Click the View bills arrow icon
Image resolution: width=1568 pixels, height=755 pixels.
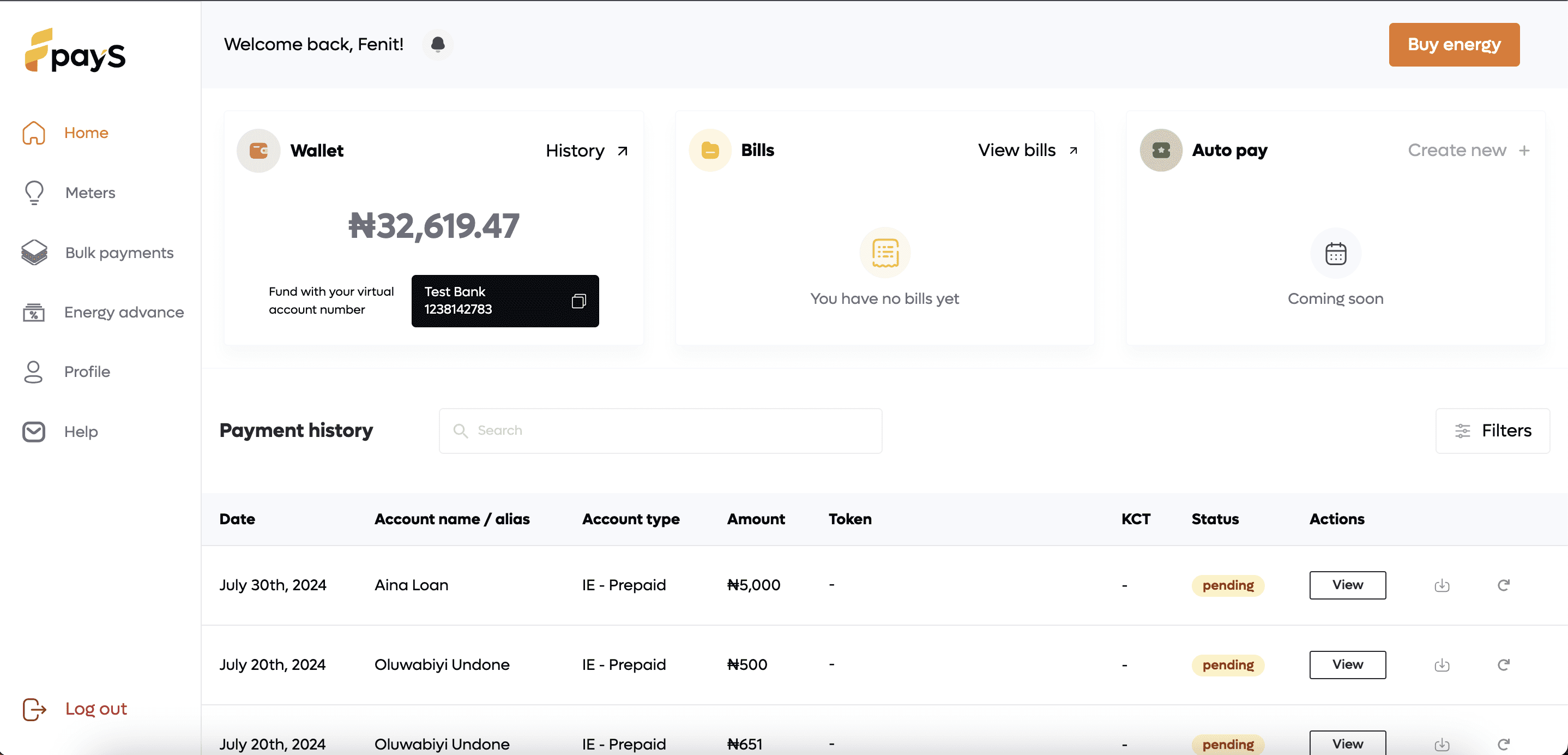pos(1073,151)
